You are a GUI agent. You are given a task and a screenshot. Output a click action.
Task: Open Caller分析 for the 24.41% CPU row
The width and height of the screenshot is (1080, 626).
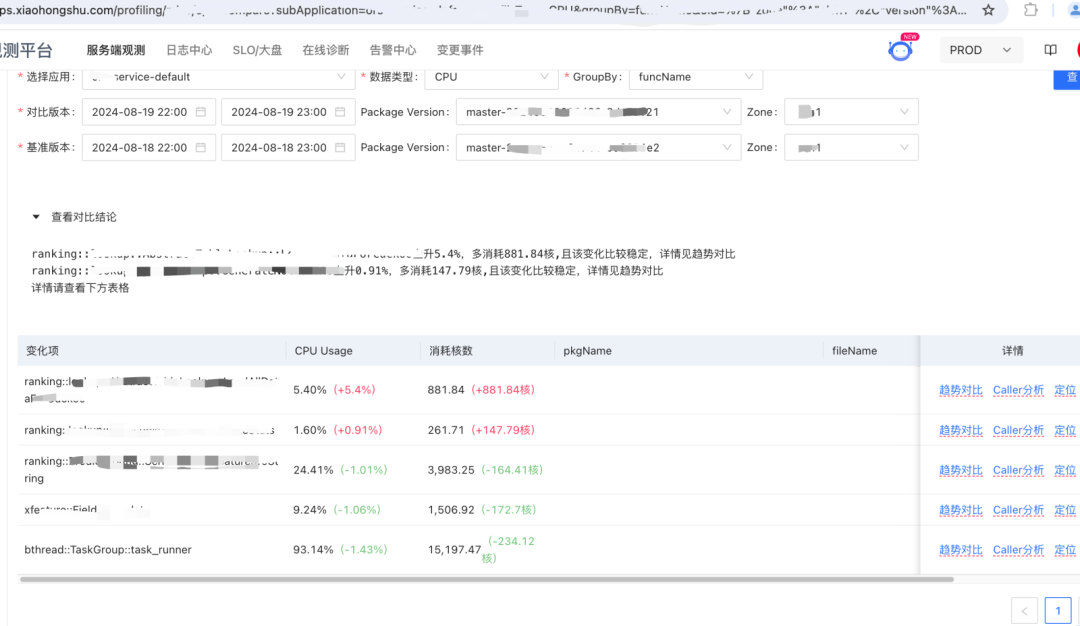(x=1018, y=470)
